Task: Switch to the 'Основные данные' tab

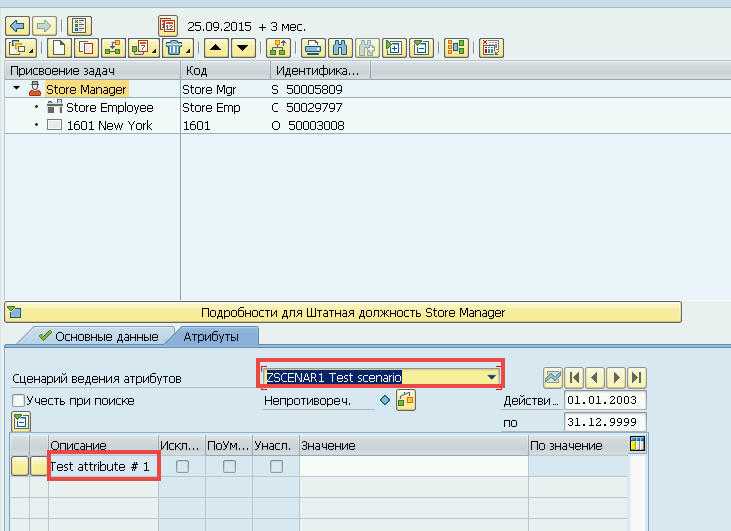Action: pos(97,337)
